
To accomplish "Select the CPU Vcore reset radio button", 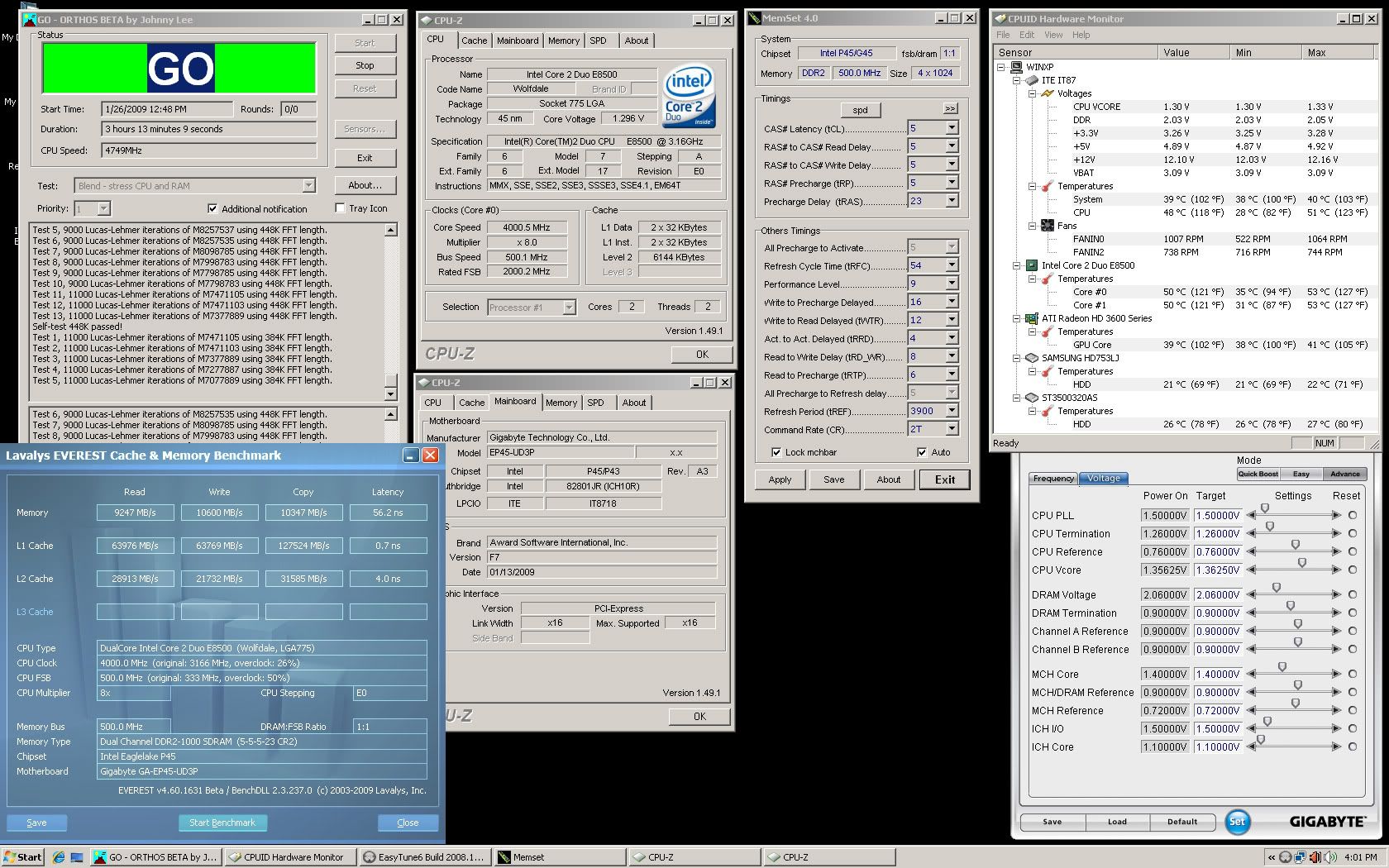I will pyautogui.click(x=1353, y=570).
